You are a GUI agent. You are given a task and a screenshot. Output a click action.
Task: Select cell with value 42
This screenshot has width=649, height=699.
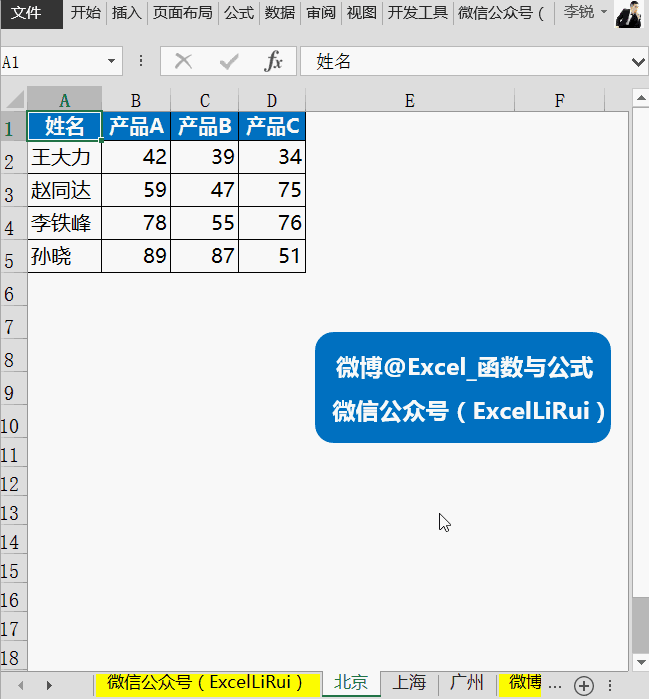(x=136, y=157)
